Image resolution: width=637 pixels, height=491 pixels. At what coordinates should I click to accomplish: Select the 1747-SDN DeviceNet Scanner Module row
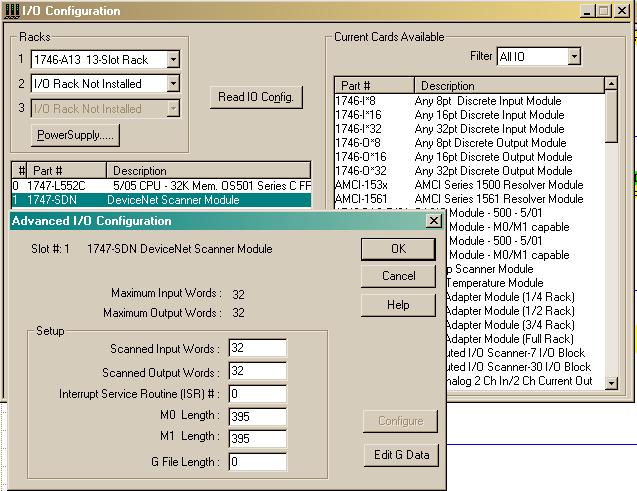point(161,200)
